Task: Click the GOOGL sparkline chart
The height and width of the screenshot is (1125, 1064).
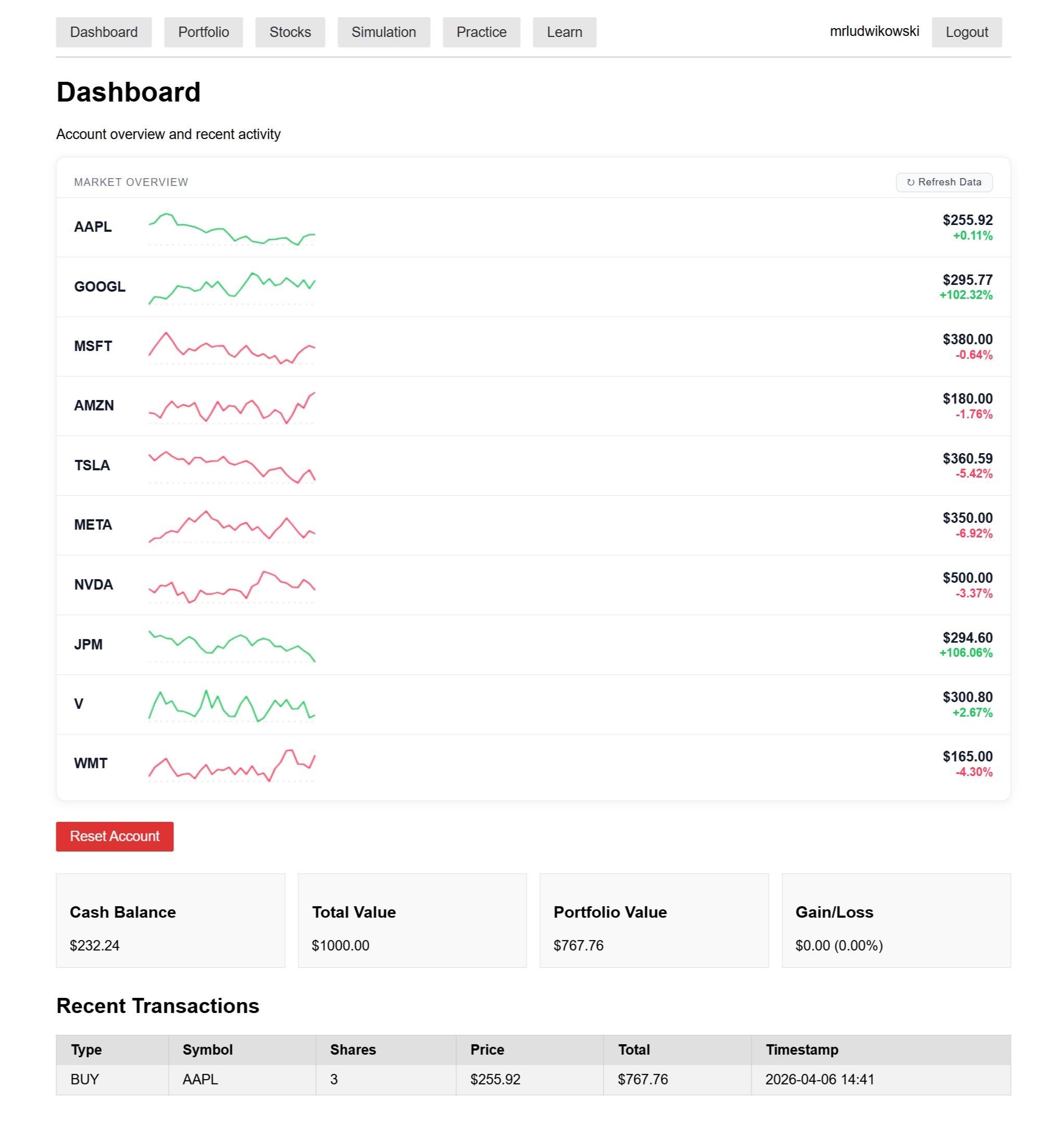Action: 231,289
